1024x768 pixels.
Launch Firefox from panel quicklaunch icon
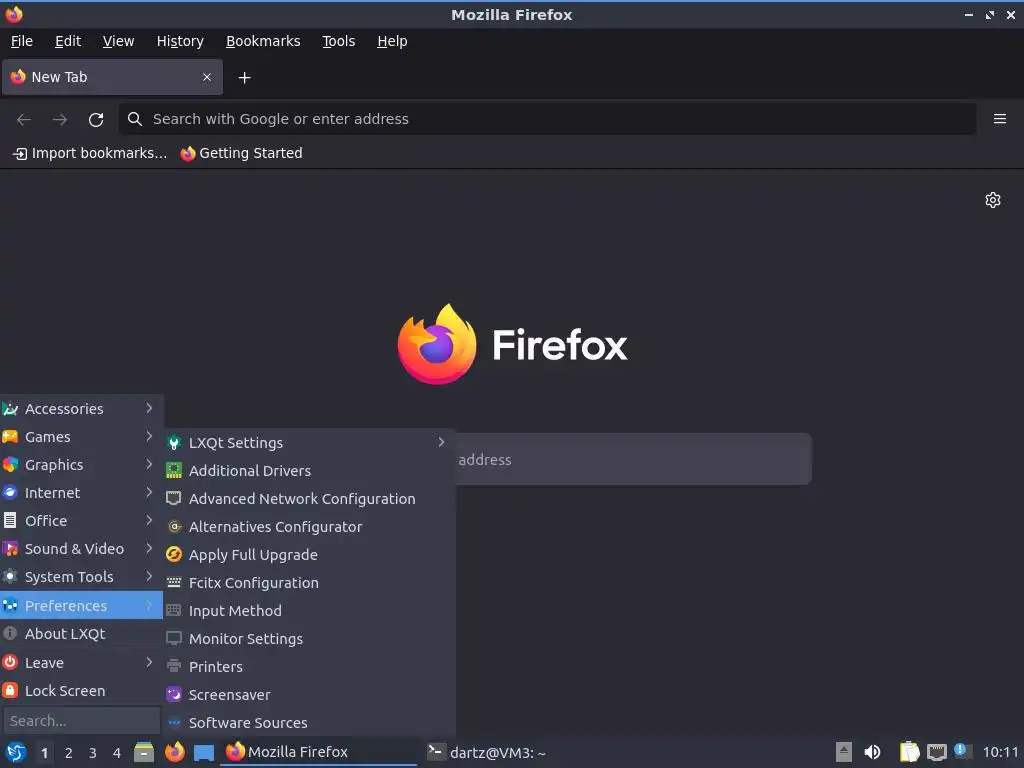174,752
